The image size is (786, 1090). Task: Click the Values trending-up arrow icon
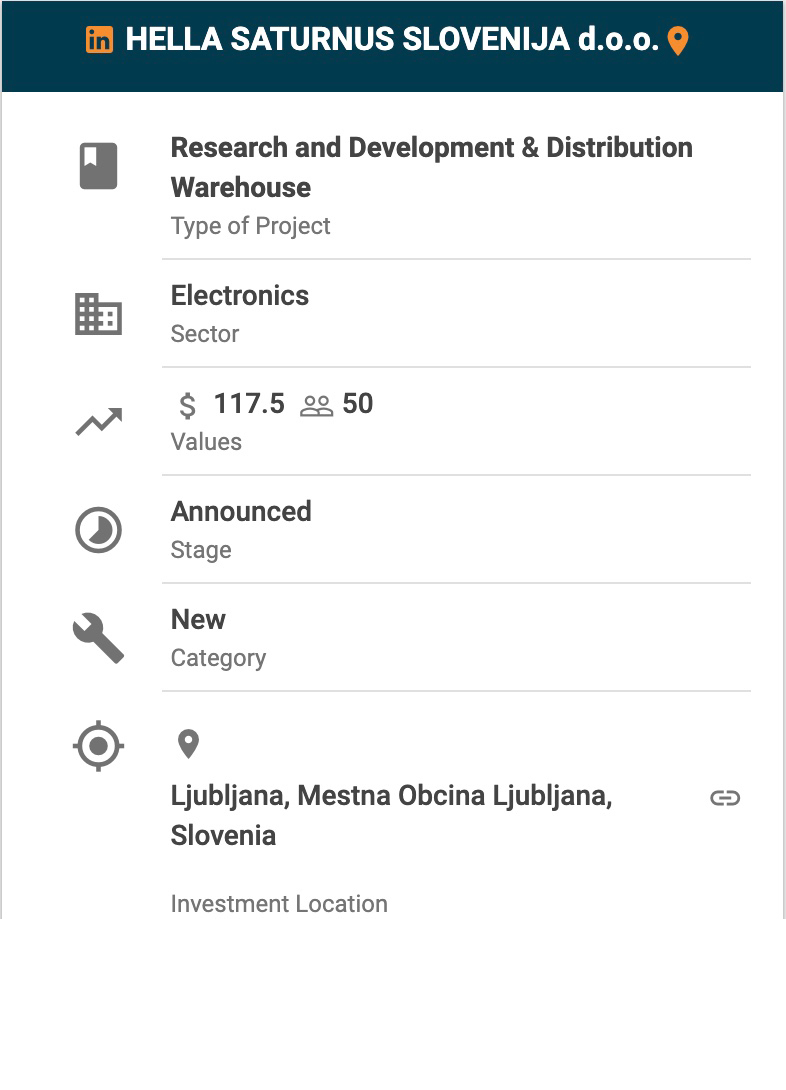98,422
